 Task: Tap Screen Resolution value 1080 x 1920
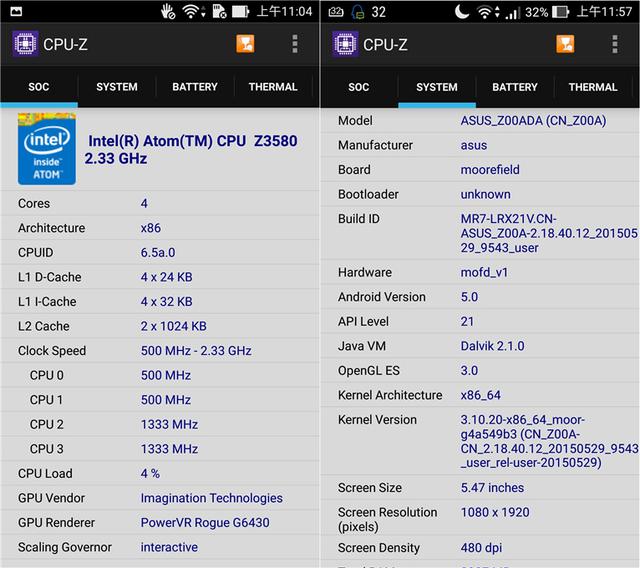(495, 512)
